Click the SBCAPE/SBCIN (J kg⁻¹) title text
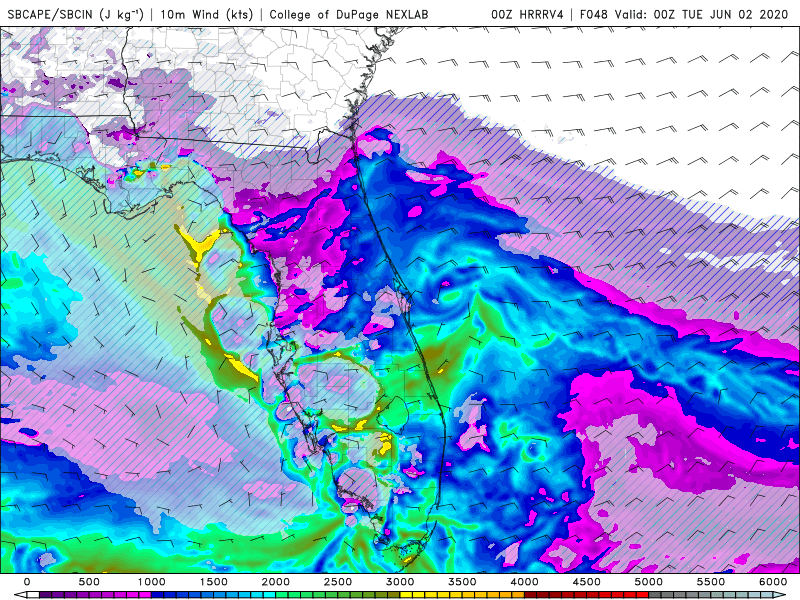This screenshot has width=800, height=600. point(76,14)
